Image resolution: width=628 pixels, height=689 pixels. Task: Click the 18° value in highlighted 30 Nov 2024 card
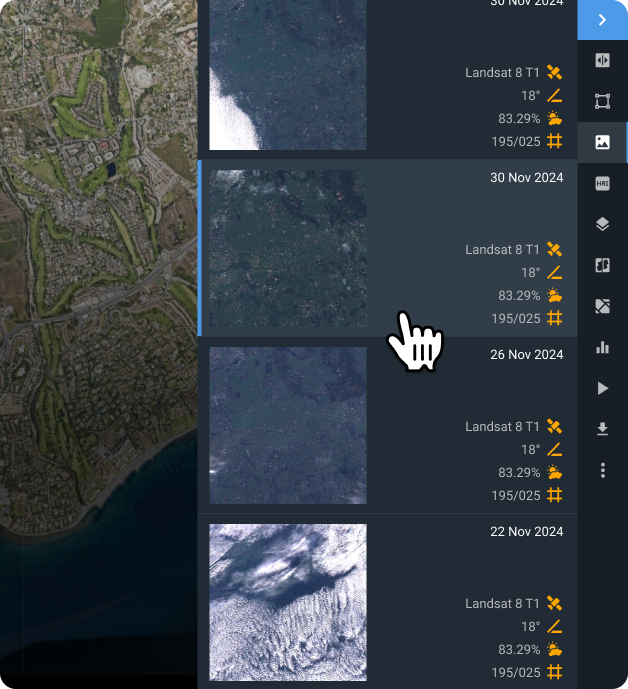[530, 272]
